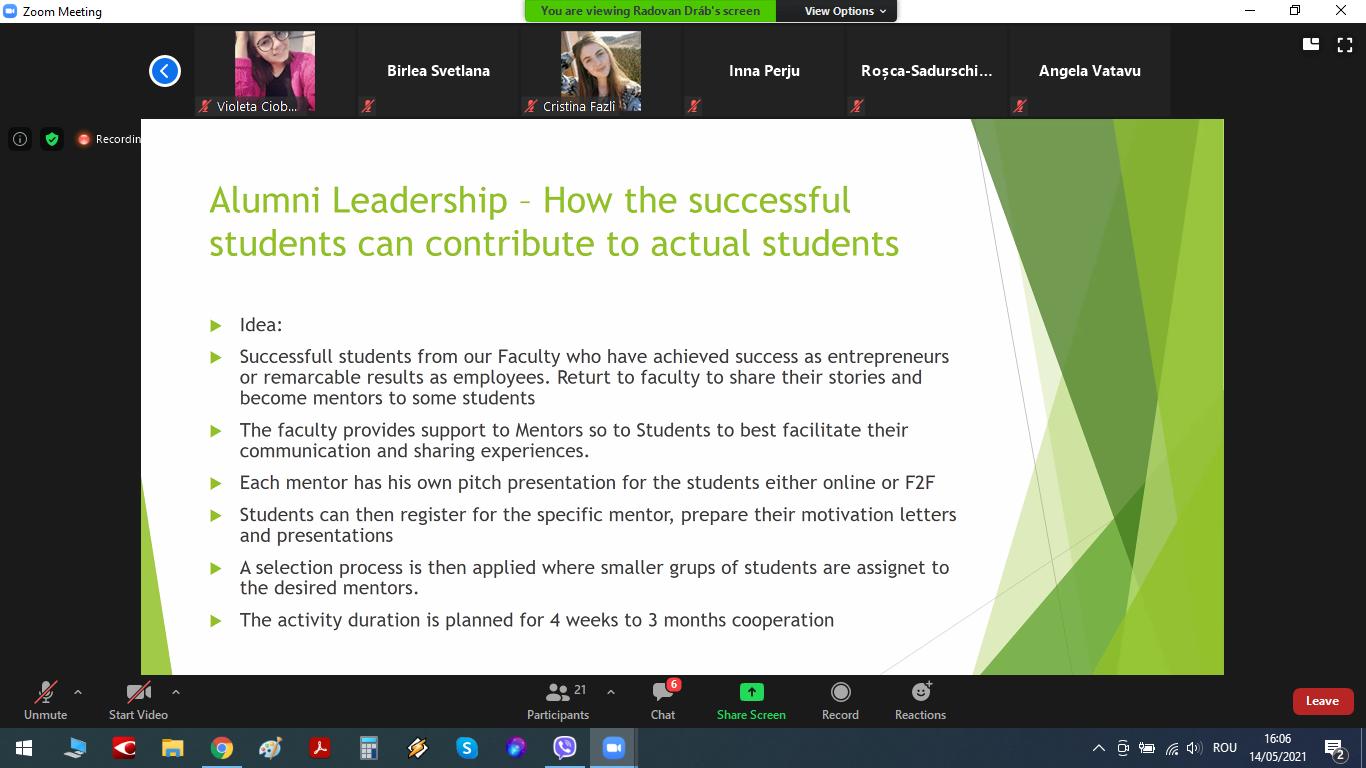Click the 'A selection process is then applied' bullet

(x=594, y=577)
